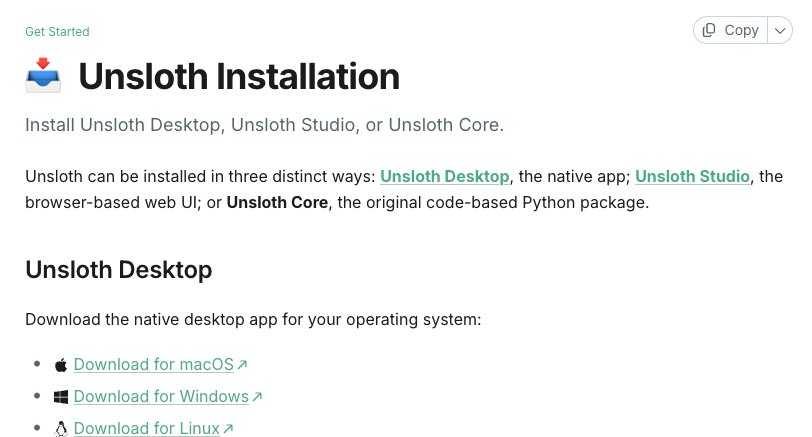Image resolution: width=812 pixels, height=437 pixels.
Task: Open the Get Started breadcrumb link
Action: 57,32
